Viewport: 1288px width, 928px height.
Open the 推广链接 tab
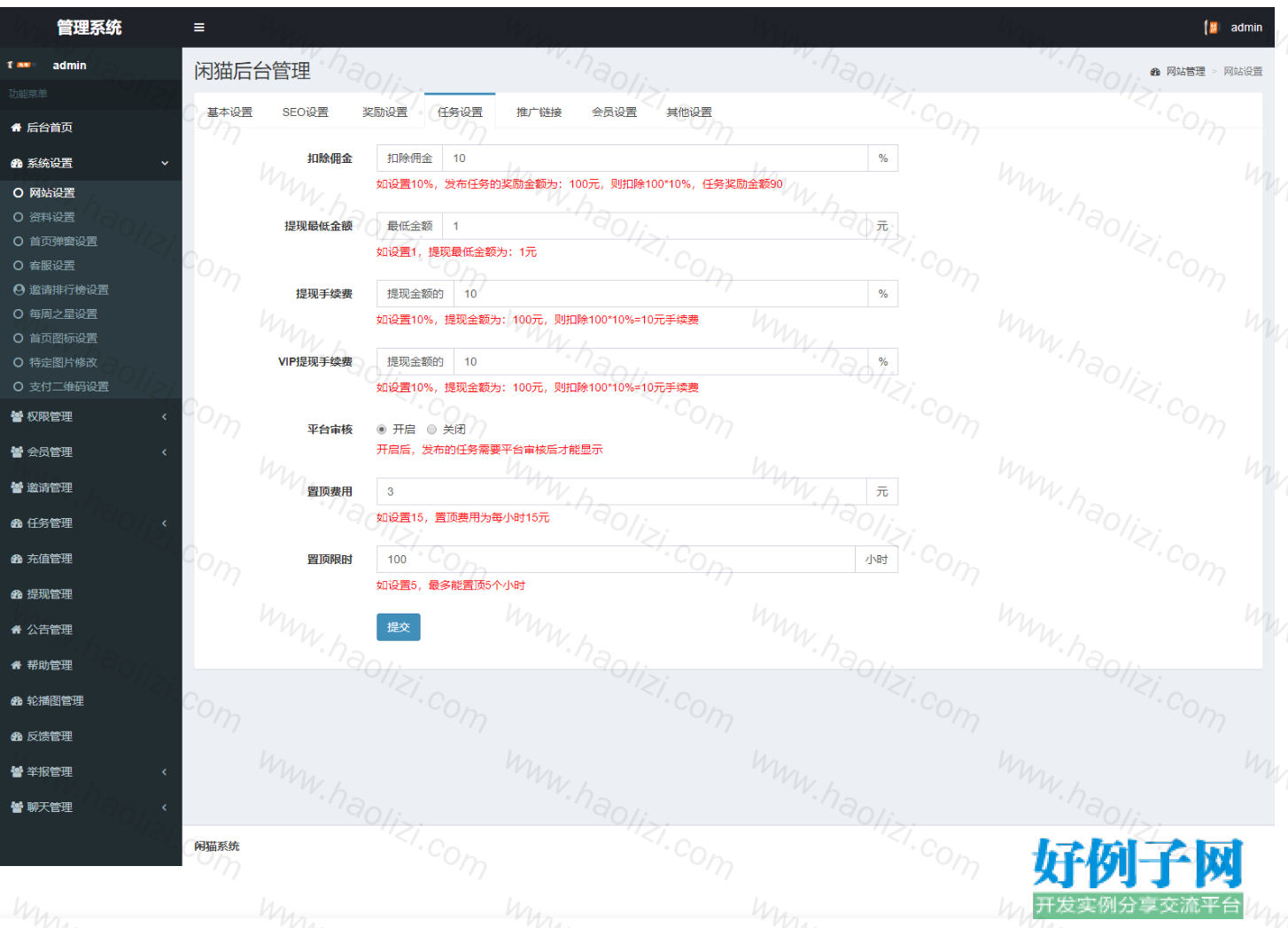pos(539,112)
